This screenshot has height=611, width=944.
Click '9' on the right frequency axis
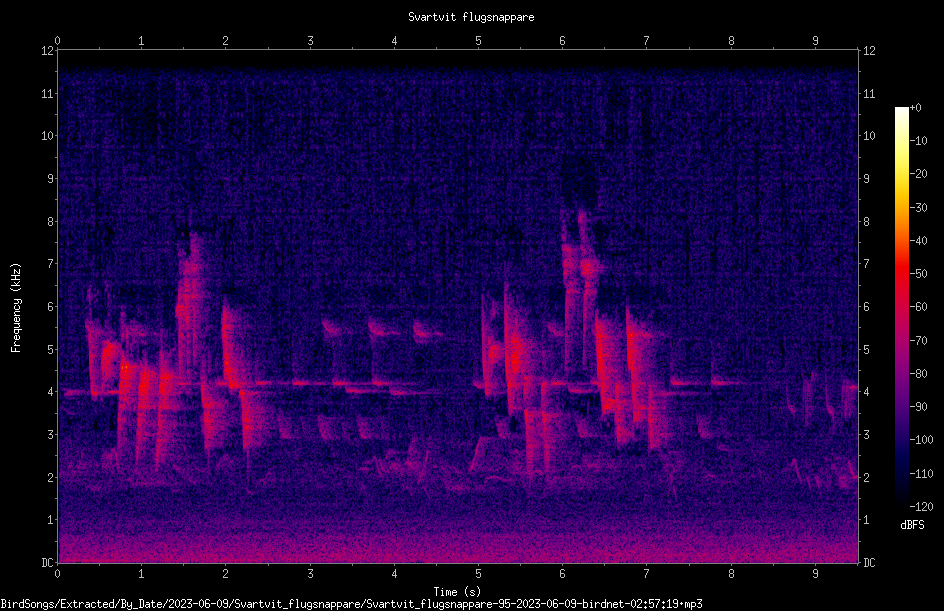click(866, 179)
